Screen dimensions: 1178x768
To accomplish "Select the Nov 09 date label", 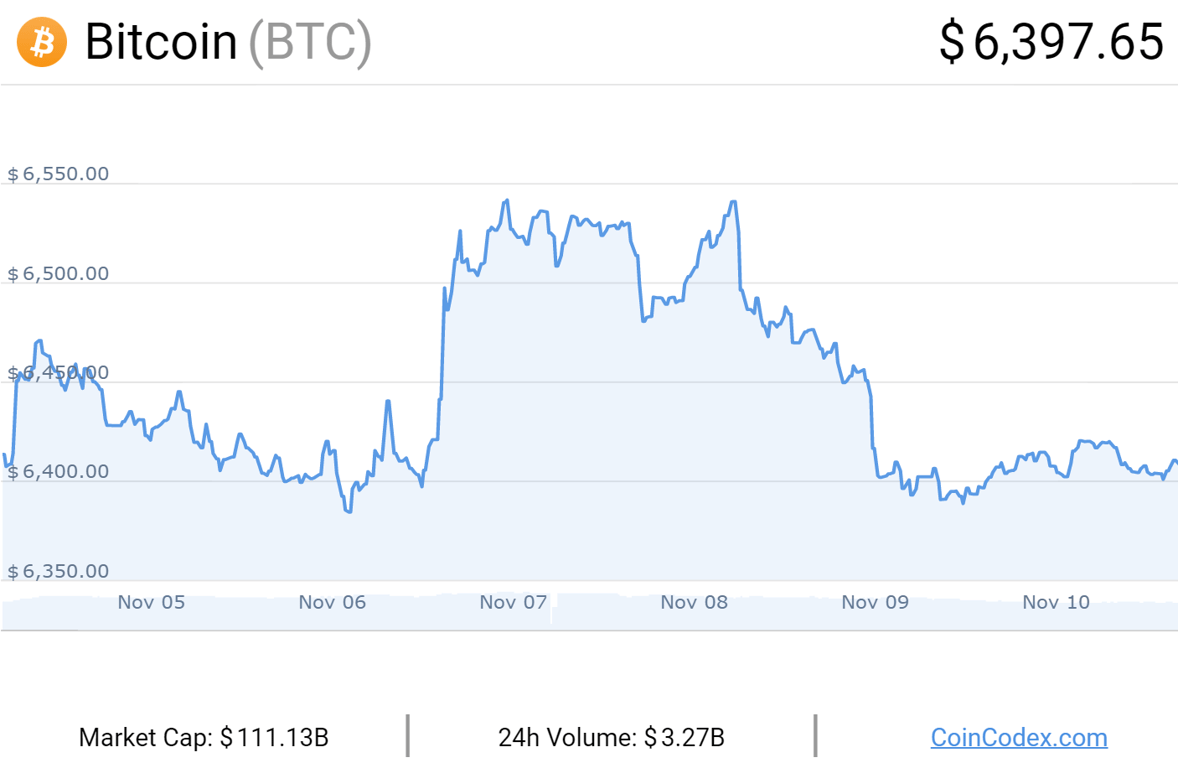I will tap(875, 602).
